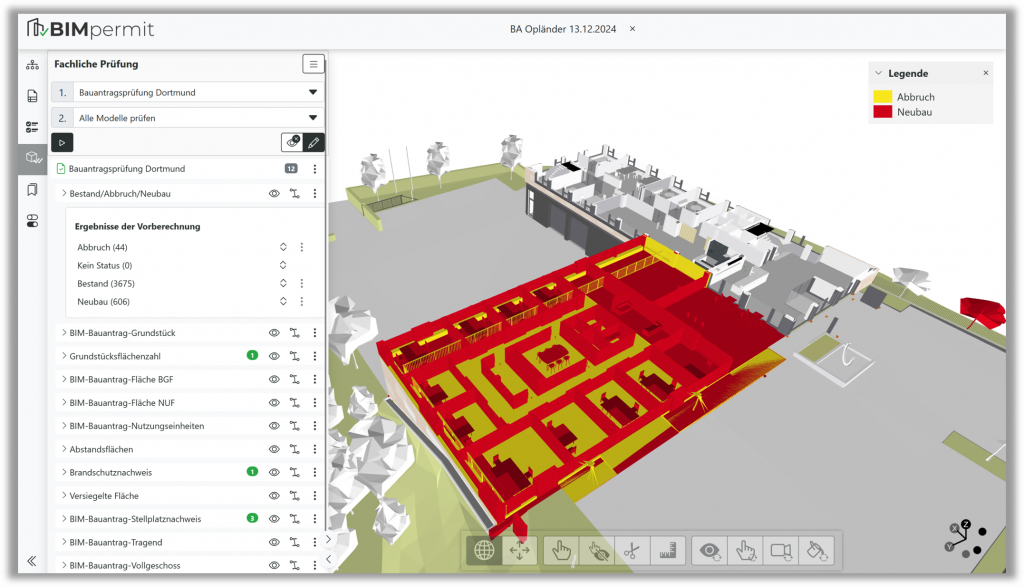Open the bookmark sidebar panel
Image resolution: width=1024 pixels, height=587 pixels.
[32, 189]
